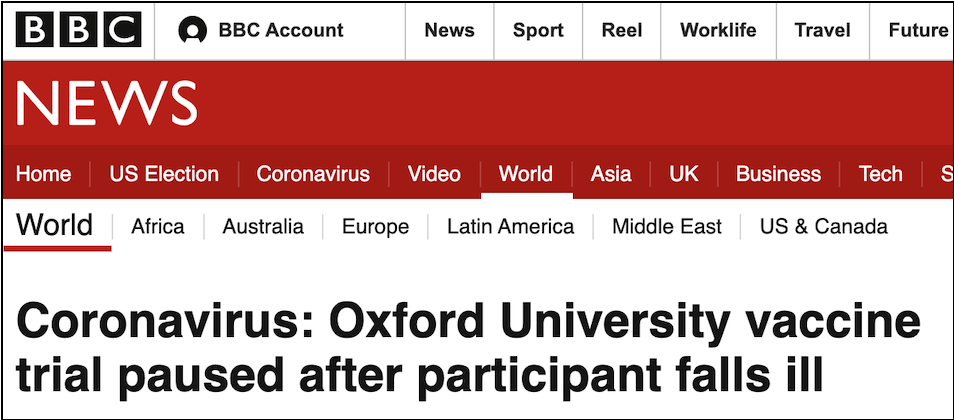The width and height of the screenshot is (954, 420).
Task: Select the Asia news tab
Action: coord(611,174)
